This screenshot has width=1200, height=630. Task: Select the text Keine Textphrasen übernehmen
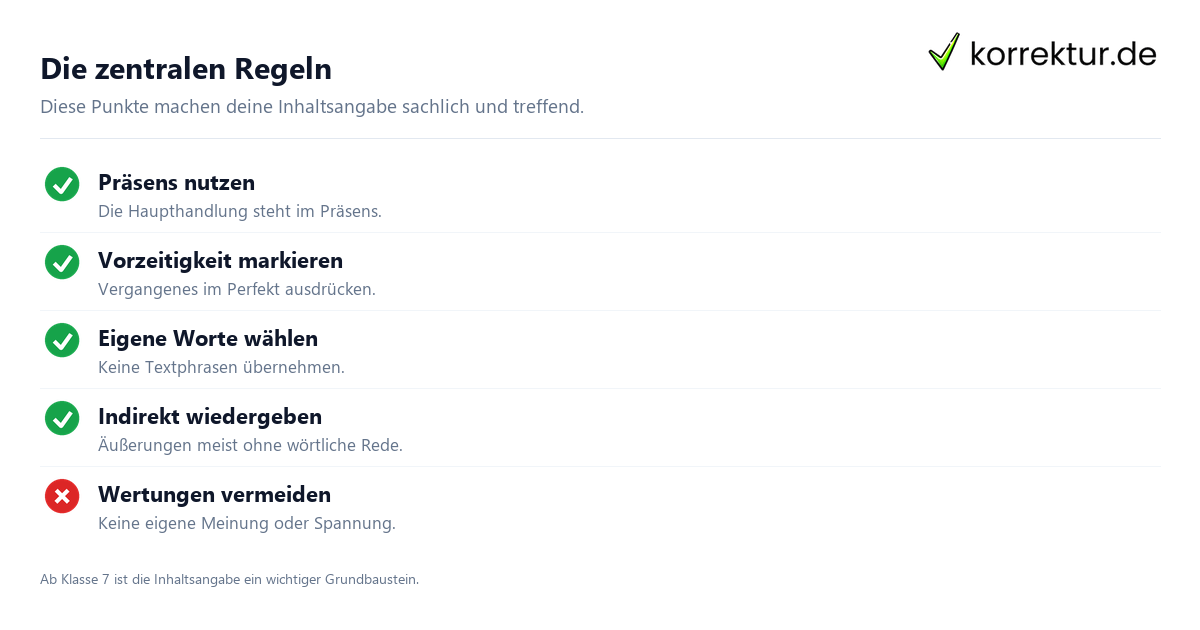[221, 368]
